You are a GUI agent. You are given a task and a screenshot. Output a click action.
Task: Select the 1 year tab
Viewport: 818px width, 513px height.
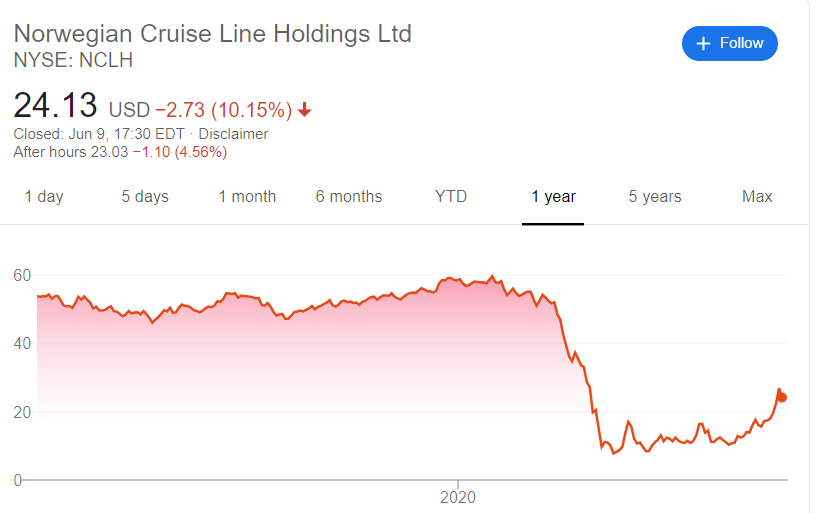(553, 197)
